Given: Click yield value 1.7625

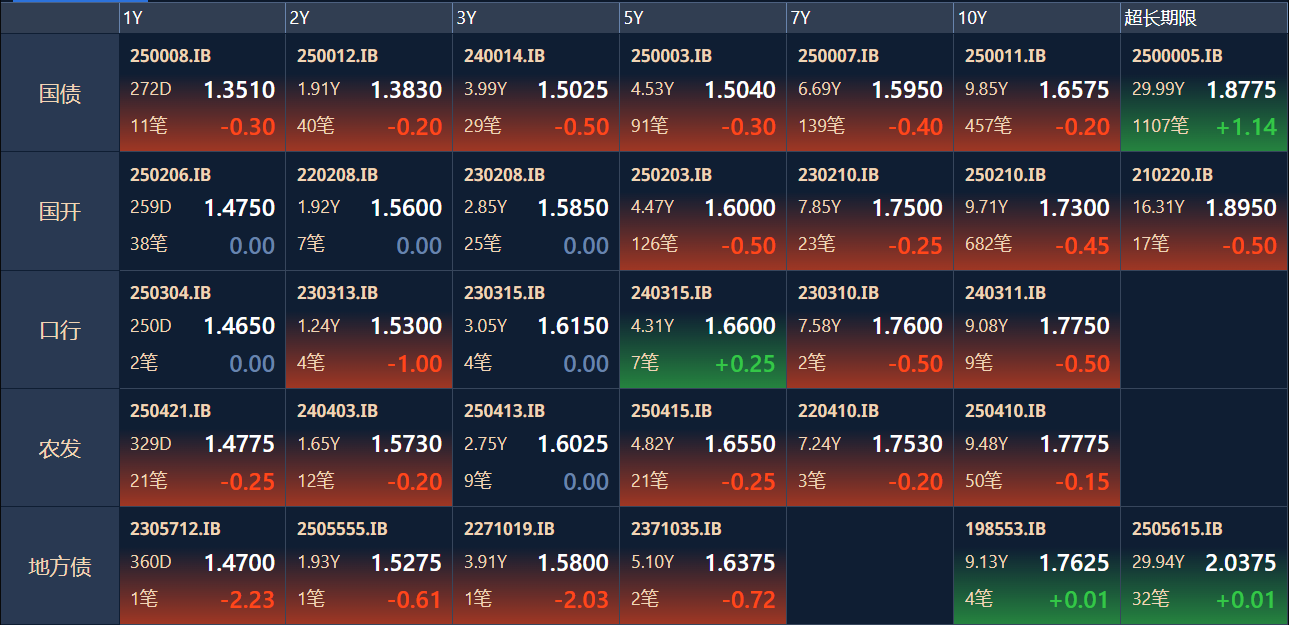Looking at the screenshot, I should coord(1074,563).
